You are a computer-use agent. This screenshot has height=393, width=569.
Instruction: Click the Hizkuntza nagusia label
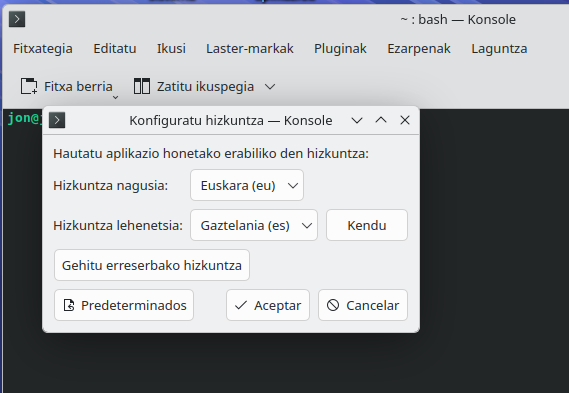111,185
